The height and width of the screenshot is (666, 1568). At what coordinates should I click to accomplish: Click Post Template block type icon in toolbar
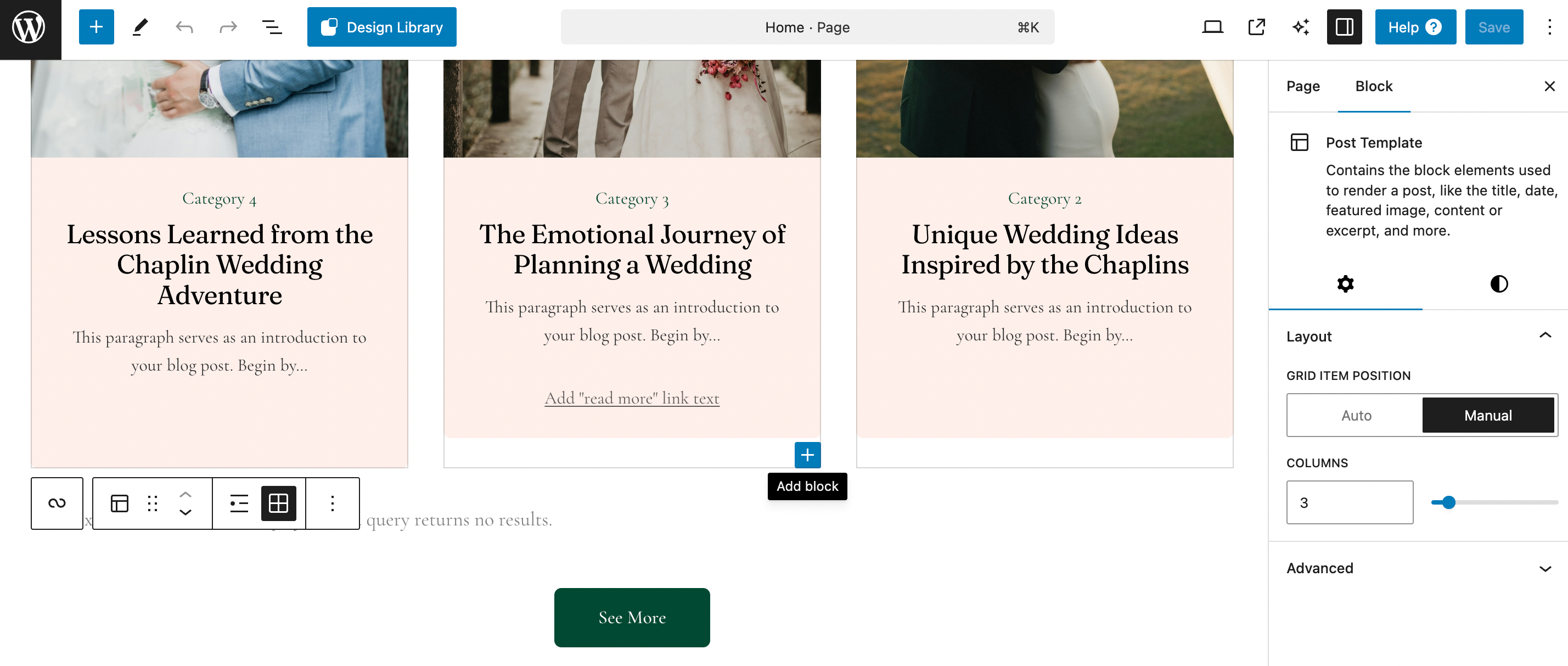coord(119,503)
